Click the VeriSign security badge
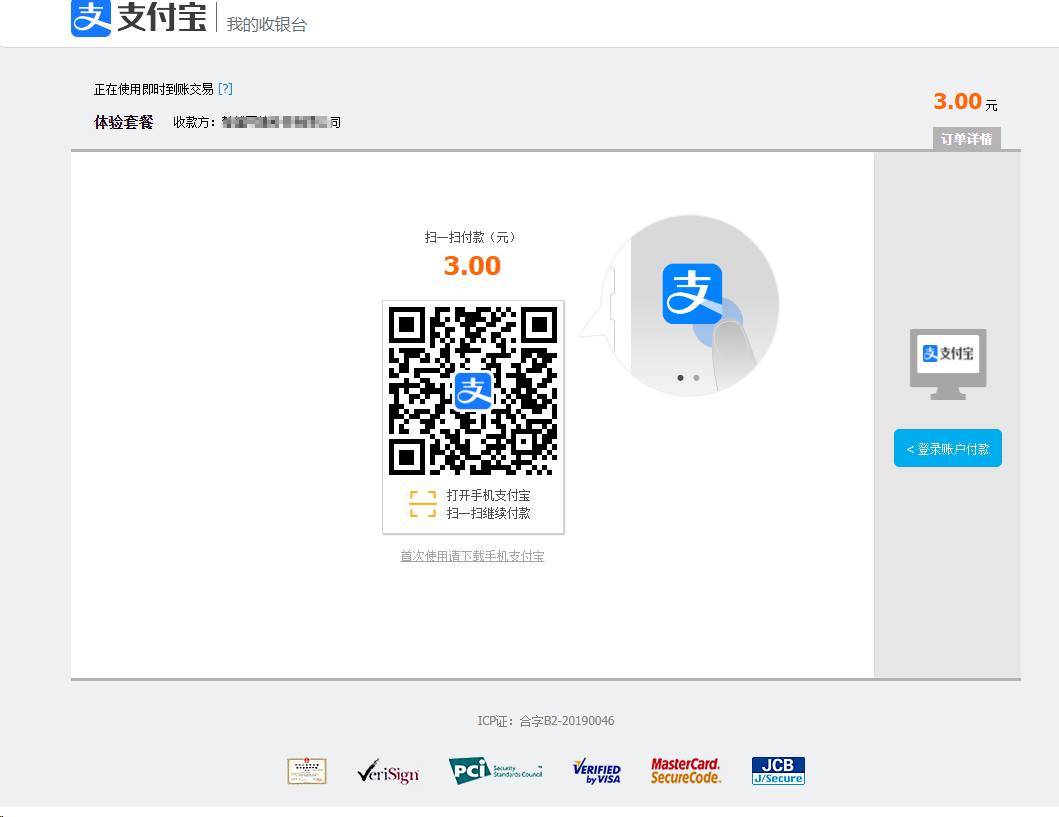Image resolution: width=1059 pixels, height=817 pixels. [388, 771]
